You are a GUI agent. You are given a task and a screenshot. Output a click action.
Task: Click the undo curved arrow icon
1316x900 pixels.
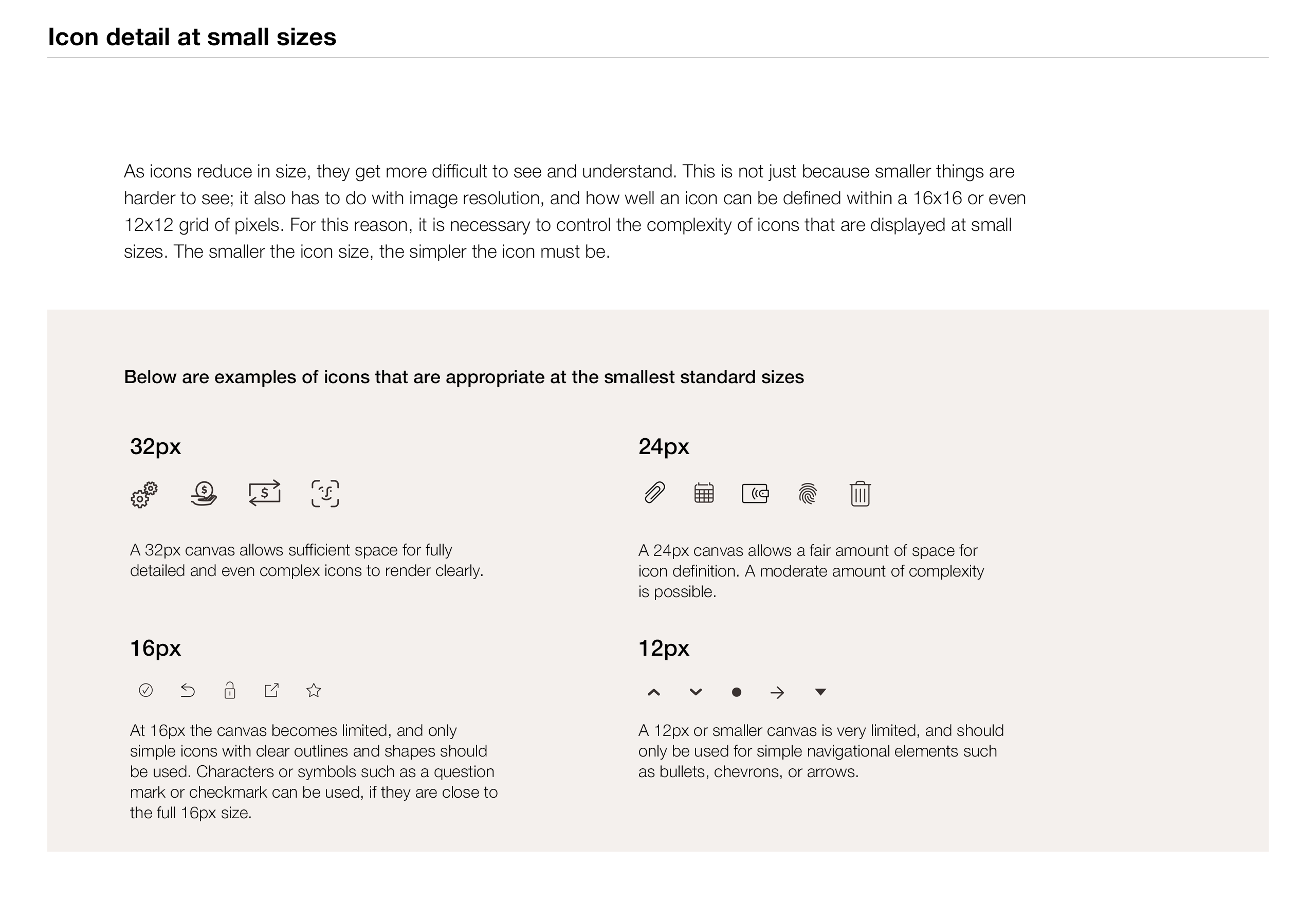(x=188, y=691)
